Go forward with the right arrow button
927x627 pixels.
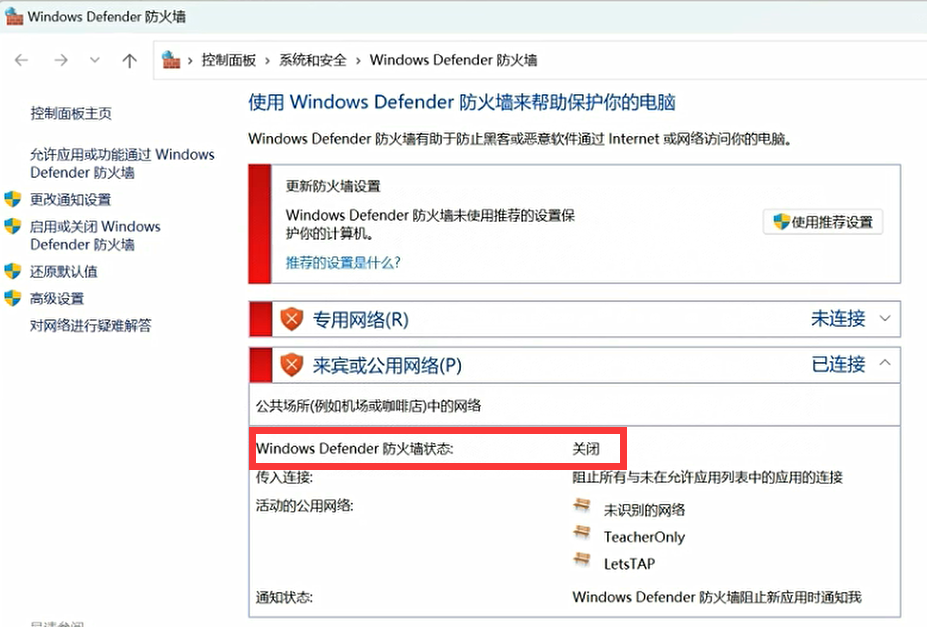(x=60, y=60)
